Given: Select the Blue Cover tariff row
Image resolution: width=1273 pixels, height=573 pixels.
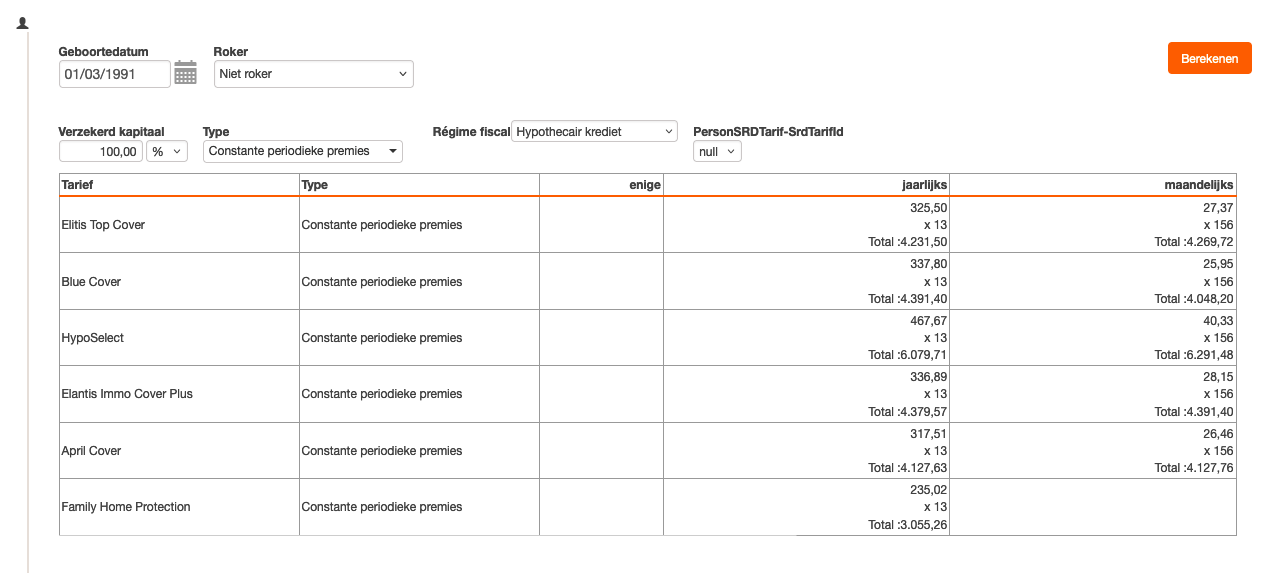Looking at the screenshot, I should coord(91,282).
